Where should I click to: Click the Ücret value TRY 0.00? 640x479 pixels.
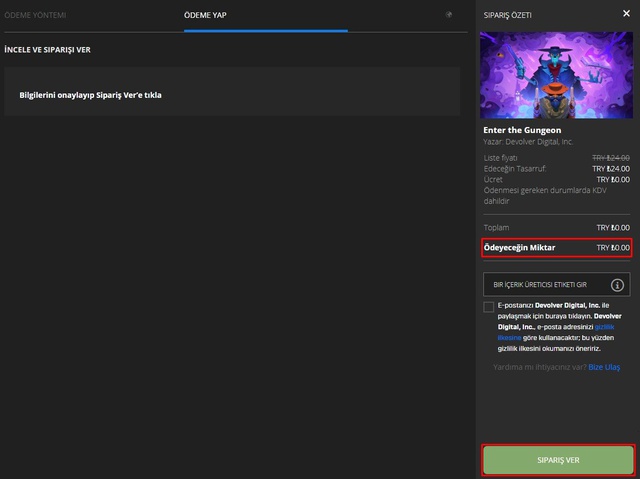(613, 180)
